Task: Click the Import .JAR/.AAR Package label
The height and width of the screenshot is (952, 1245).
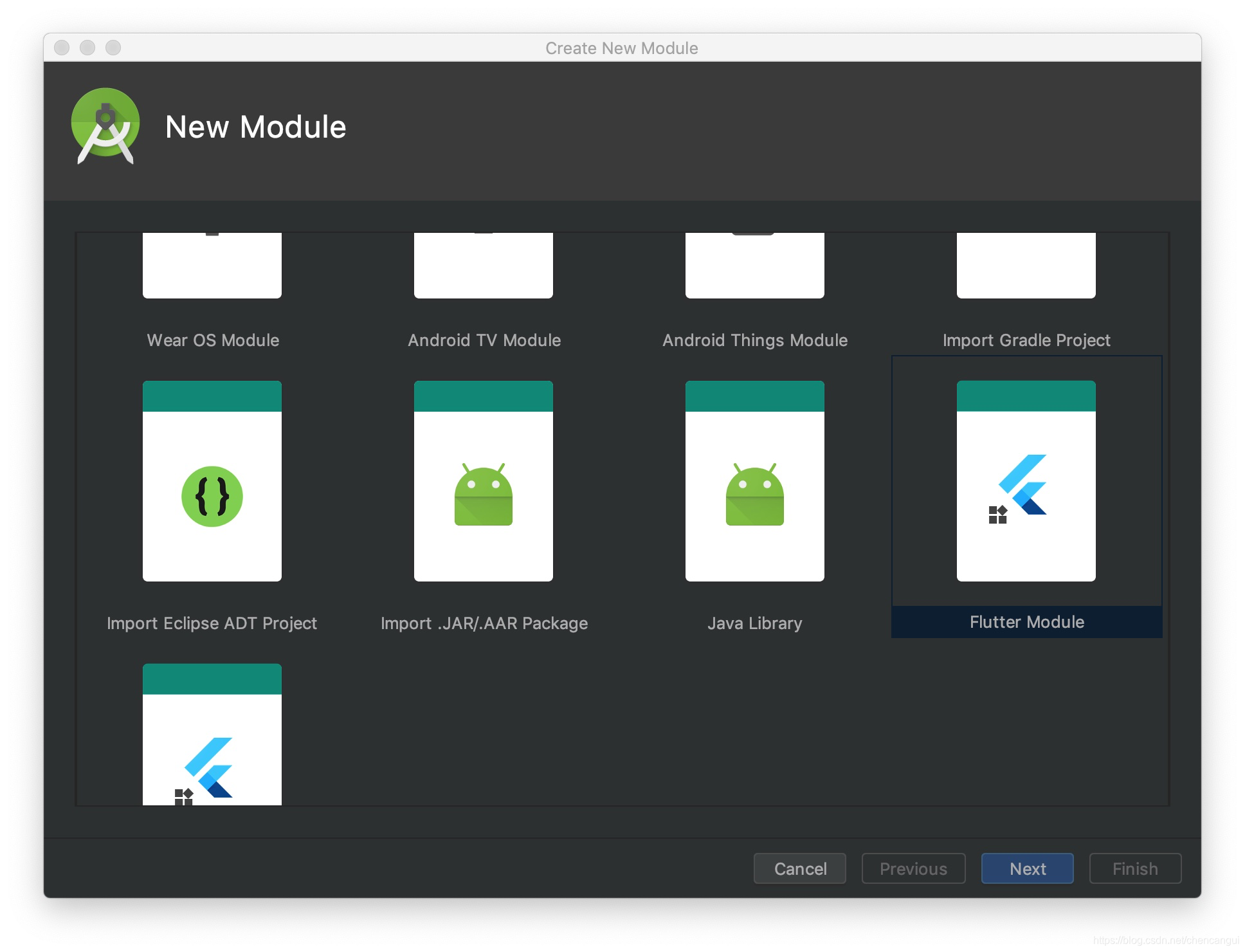Action: (x=484, y=623)
